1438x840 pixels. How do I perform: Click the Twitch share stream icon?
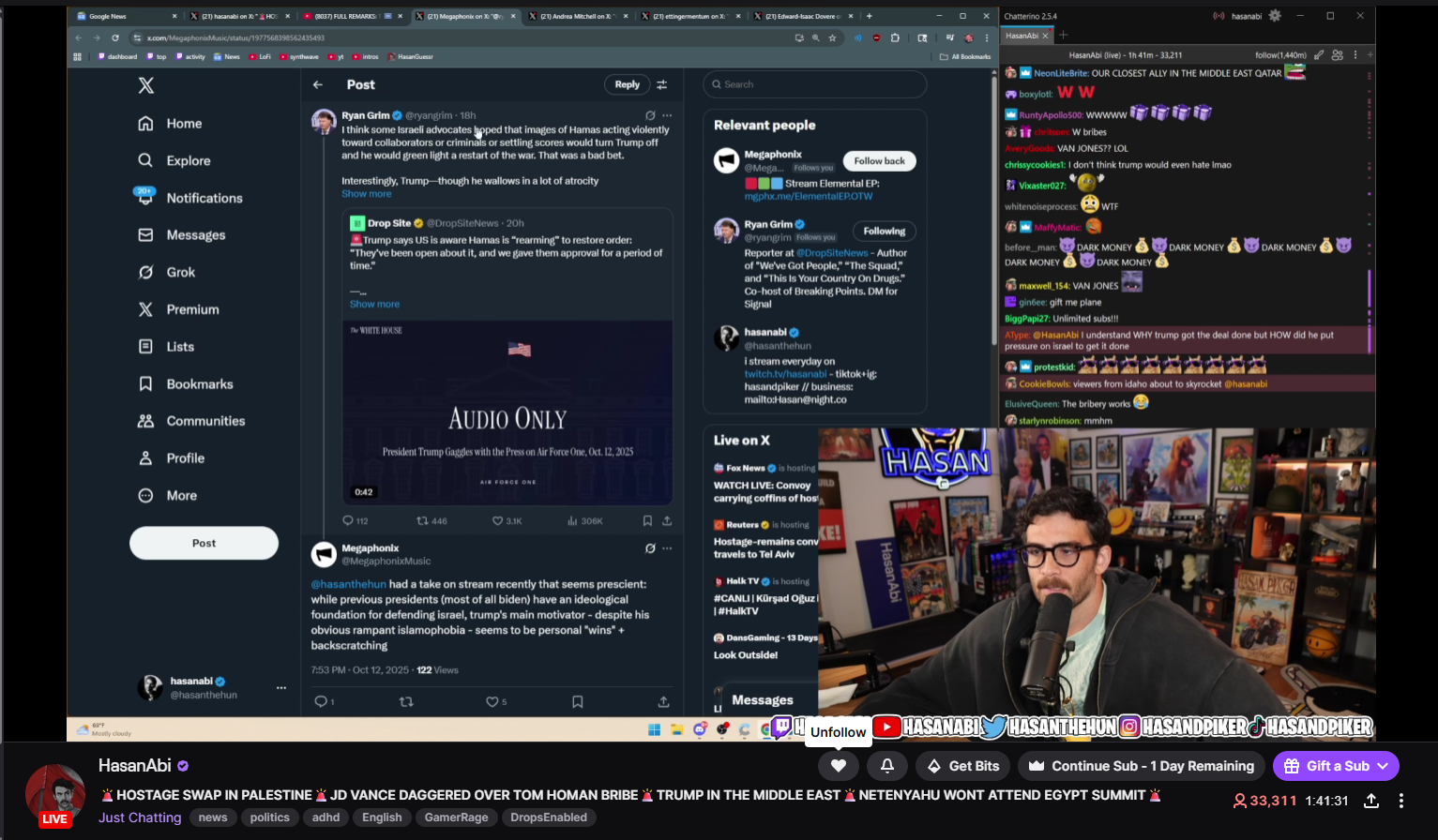pyautogui.click(x=1370, y=801)
